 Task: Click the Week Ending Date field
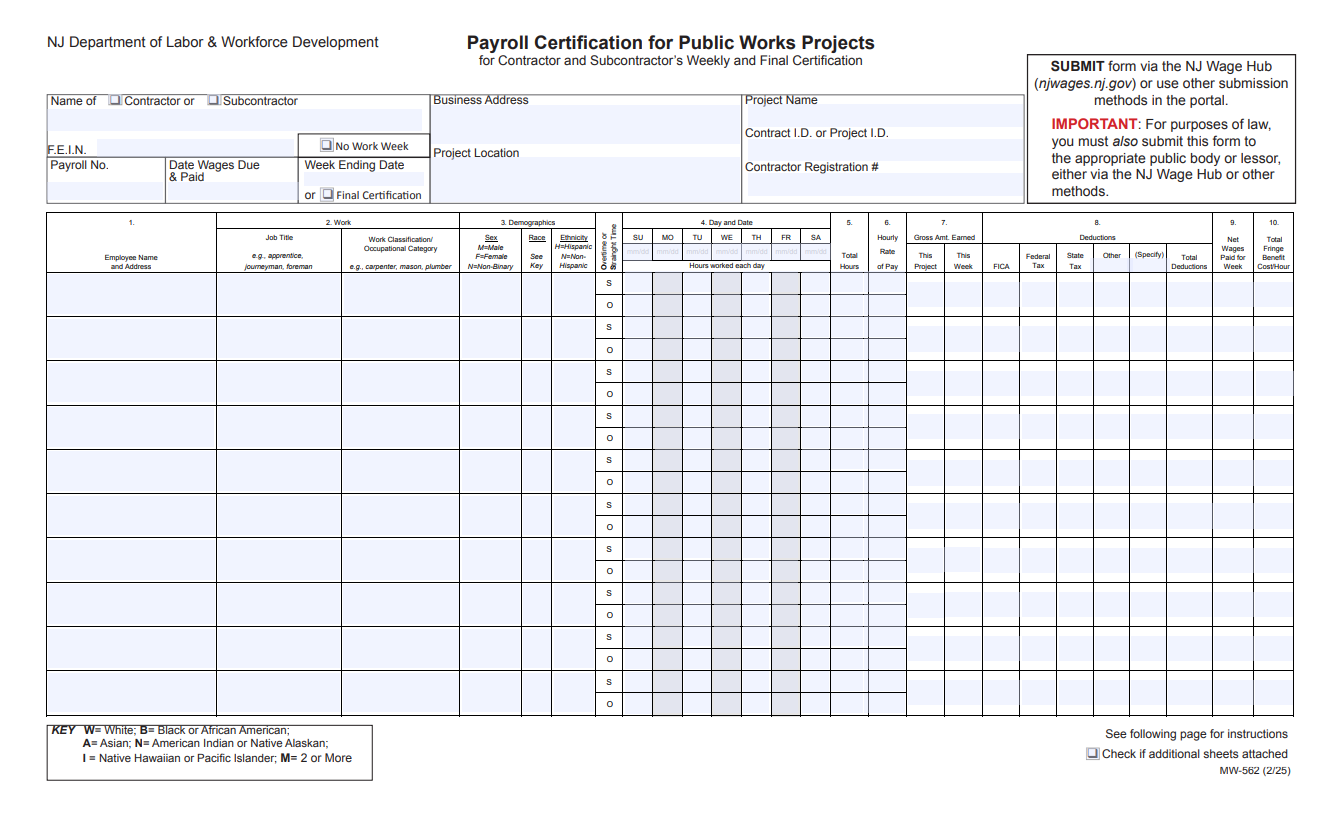(x=364, y=180)
